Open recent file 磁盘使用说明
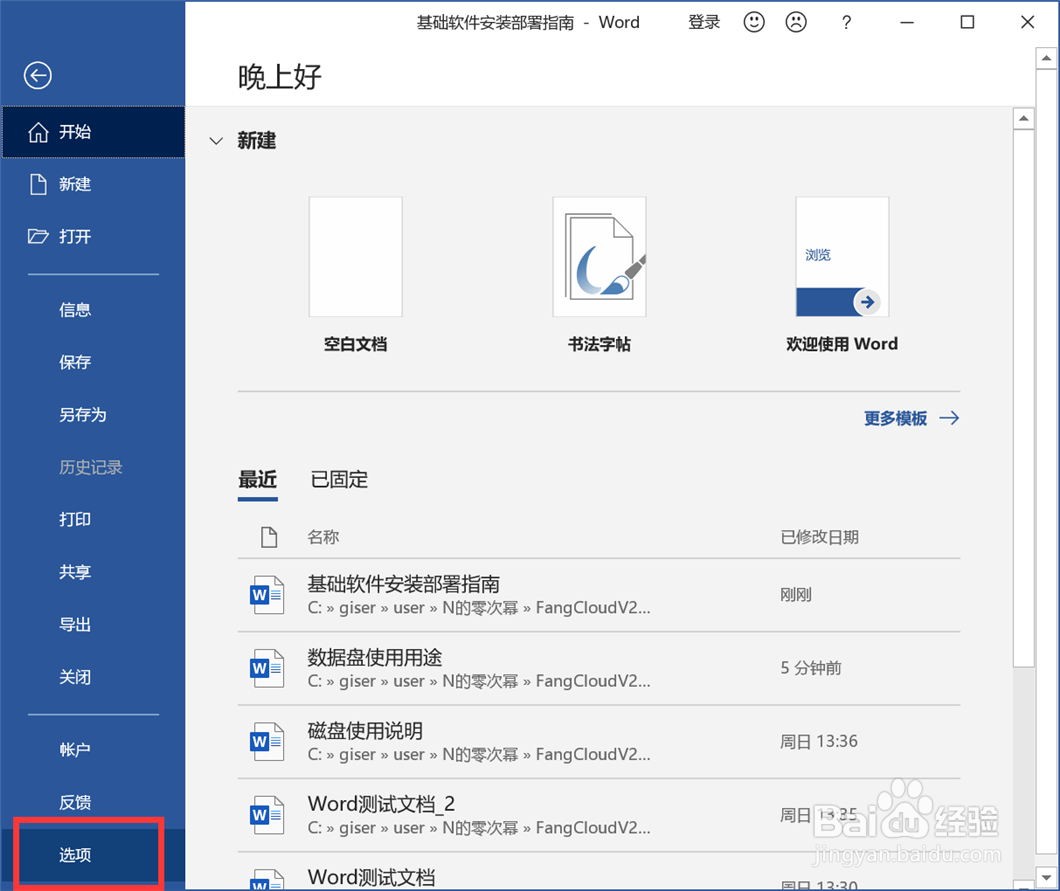Screen dimensions: 1060x891 [x=599, y=742]
